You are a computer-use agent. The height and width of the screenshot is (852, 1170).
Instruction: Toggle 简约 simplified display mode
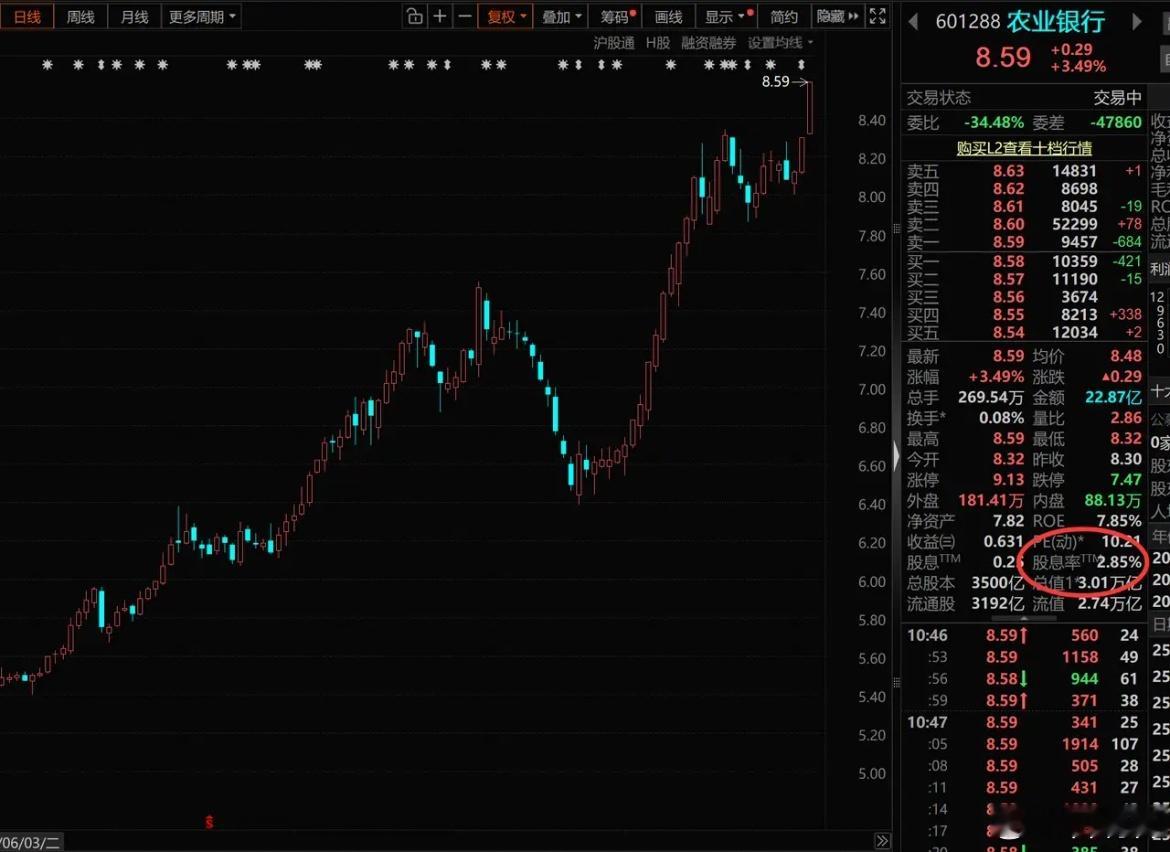pyautogui.click(x=783, y=16)
